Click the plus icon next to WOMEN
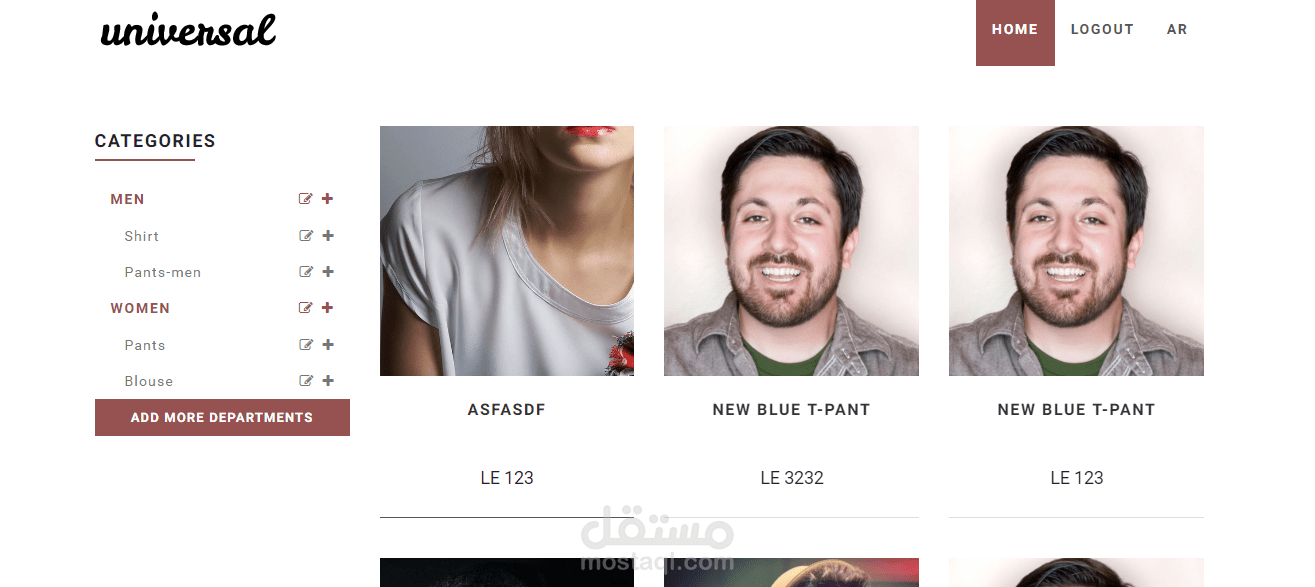Viewport: 1315px width, 587px height. point(328,308)
